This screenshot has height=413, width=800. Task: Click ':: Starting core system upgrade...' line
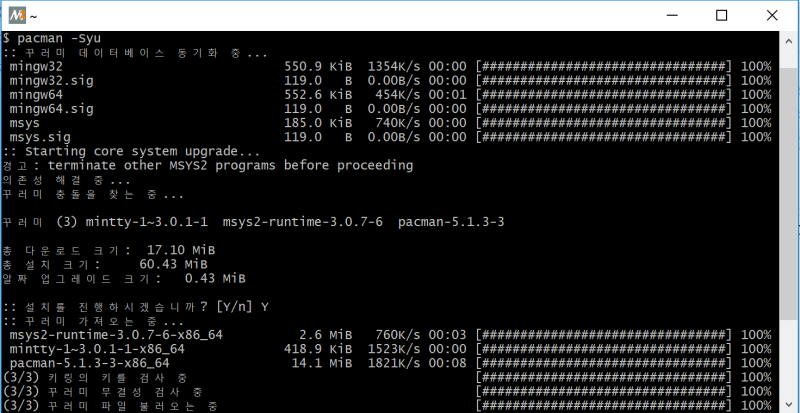click(131, 152)
